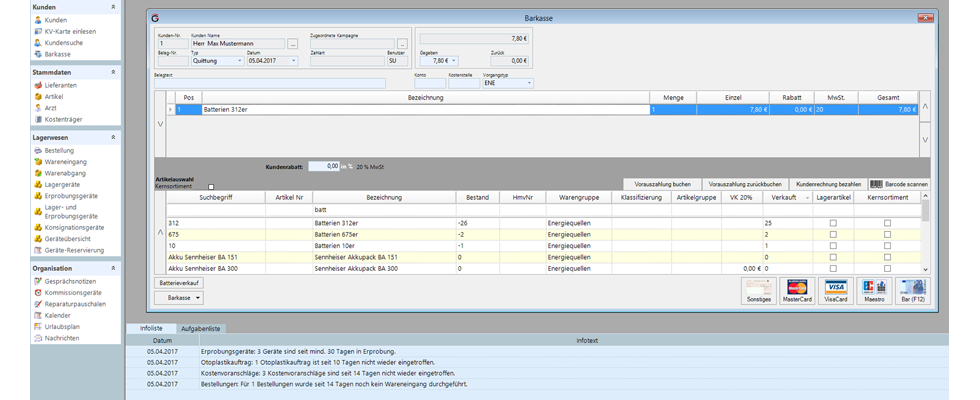The image size is (980, 400).
Task: Open KV-Karte einlesen item
Action: click(x=70, y=31)
